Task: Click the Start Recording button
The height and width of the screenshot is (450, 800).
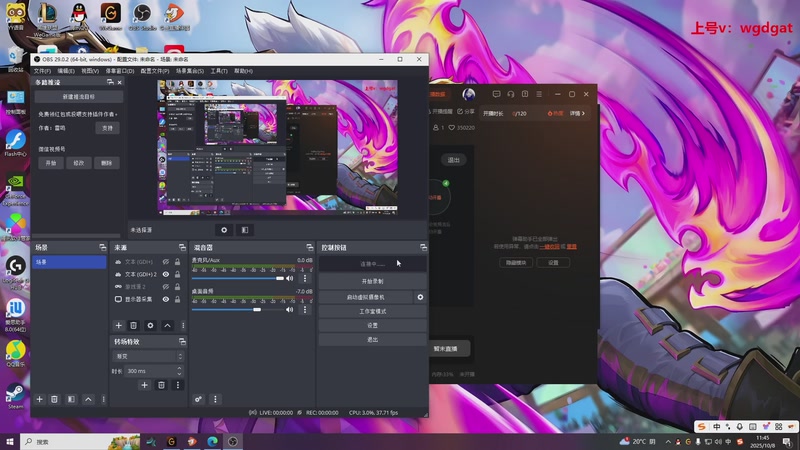Action: tap(372, 282)
